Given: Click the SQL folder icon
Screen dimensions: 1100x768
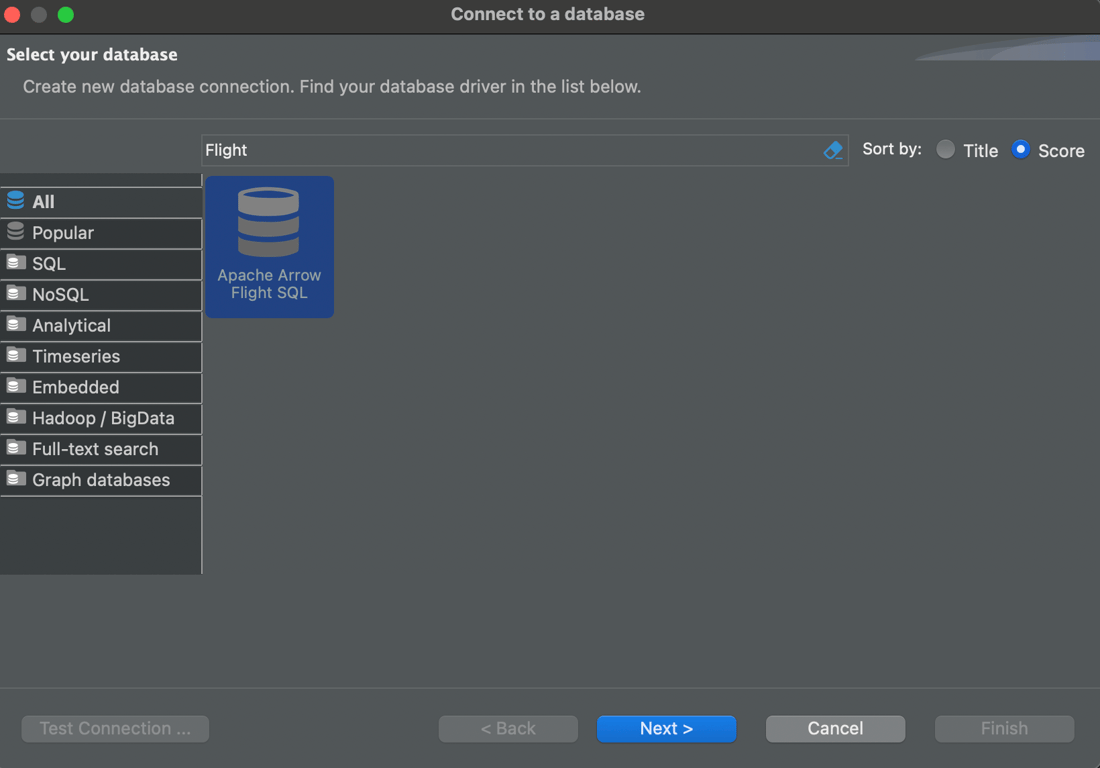Looking at the screenshot, I should point(15,262).
